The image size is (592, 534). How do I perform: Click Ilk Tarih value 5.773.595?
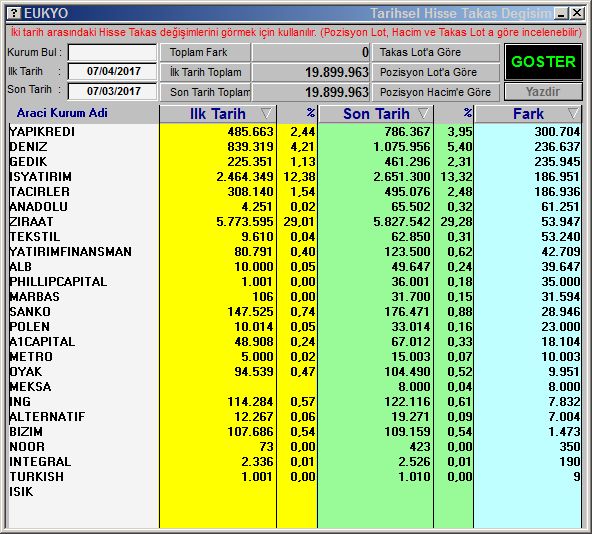245,222
